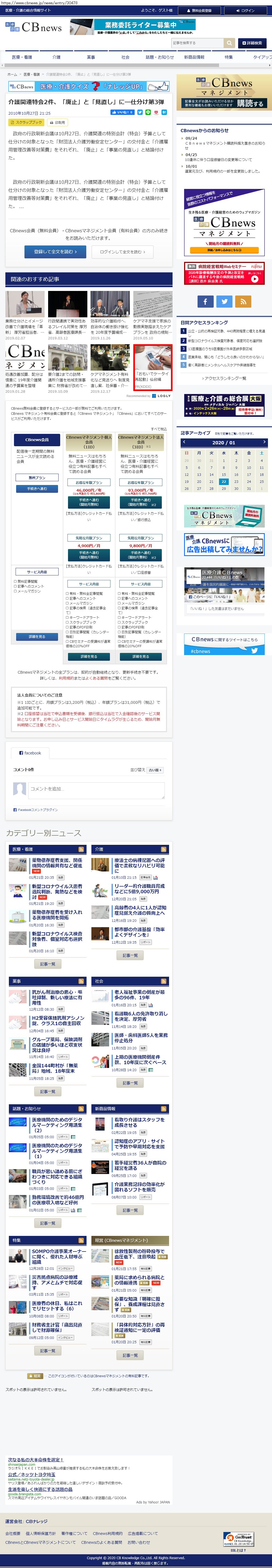Viewport: 272px width, 1568px height.
Task: Click the 印刷用 print button
Action: pos(57,122)
